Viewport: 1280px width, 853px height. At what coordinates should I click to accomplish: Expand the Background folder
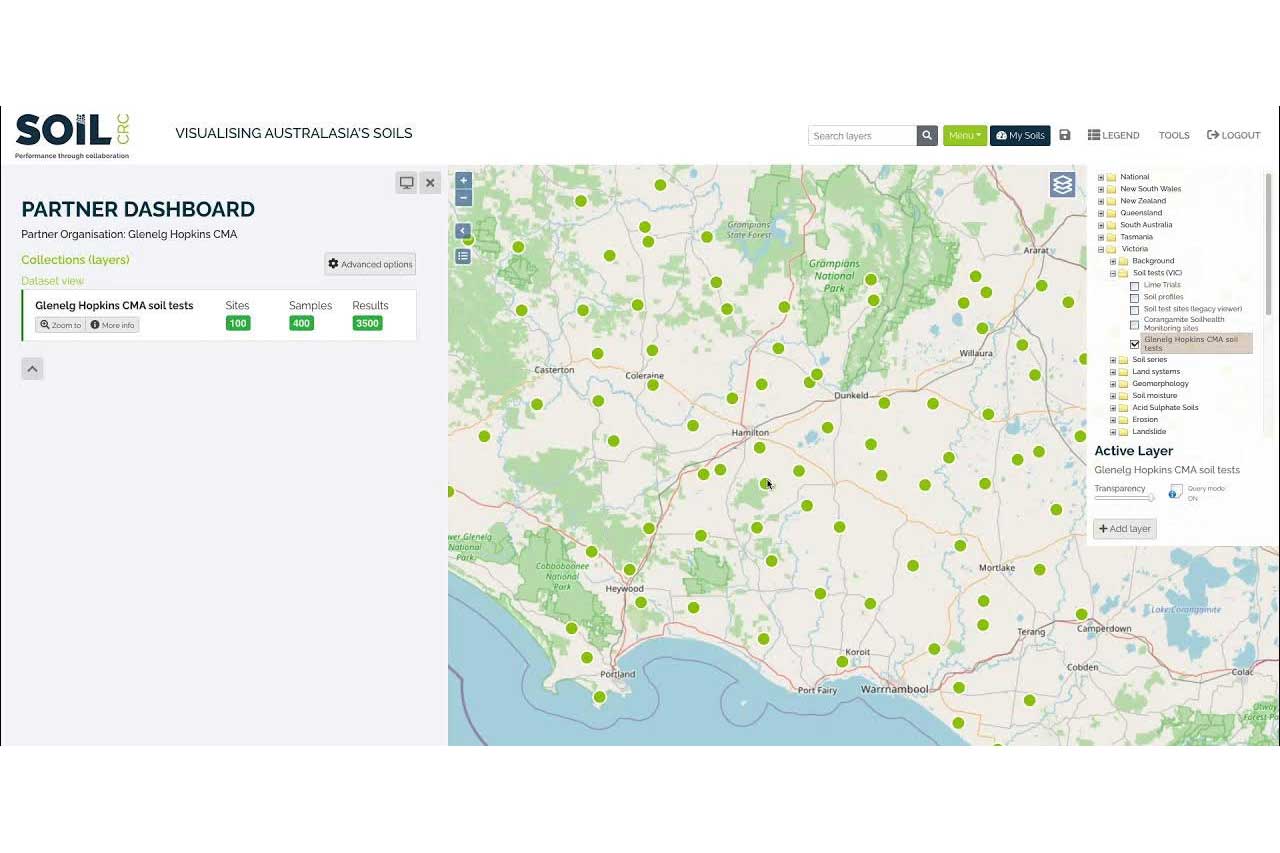pos(1113,261)
